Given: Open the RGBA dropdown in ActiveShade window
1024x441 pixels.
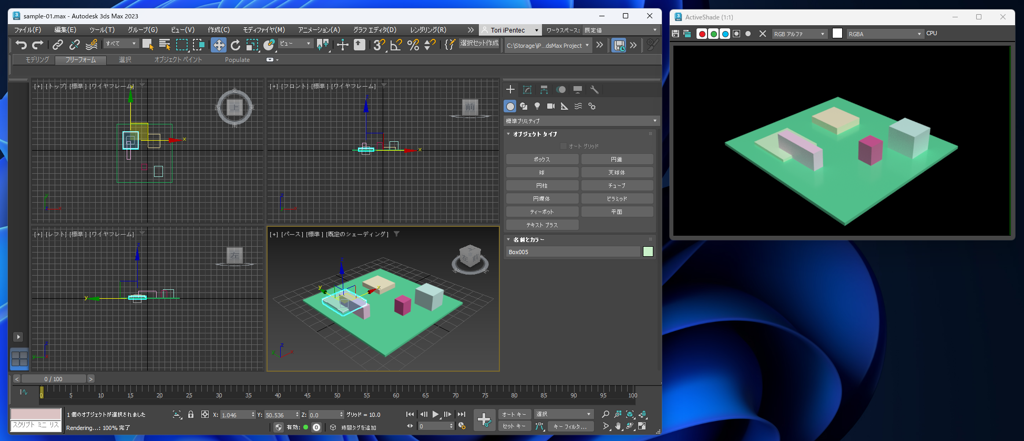Looking at the screenshot, I should 885,33.
